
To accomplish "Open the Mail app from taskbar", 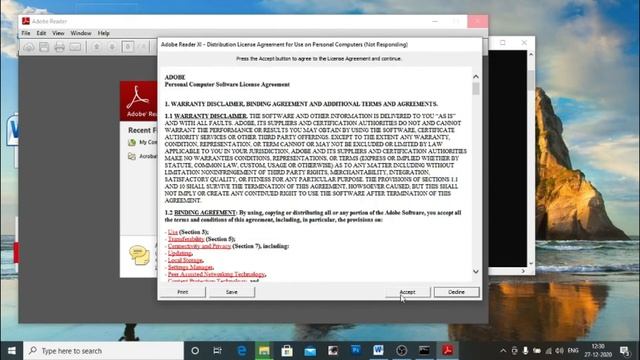I will 310,351.
